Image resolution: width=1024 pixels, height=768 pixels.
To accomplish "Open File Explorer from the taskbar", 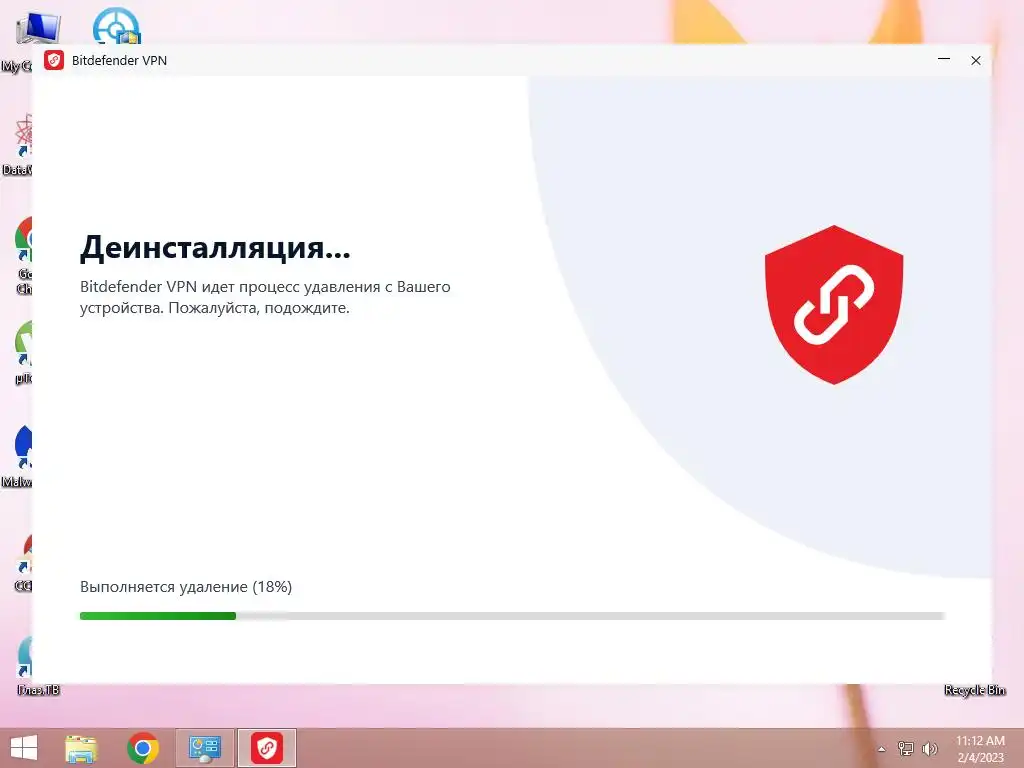I will click(x=82, y=748).
